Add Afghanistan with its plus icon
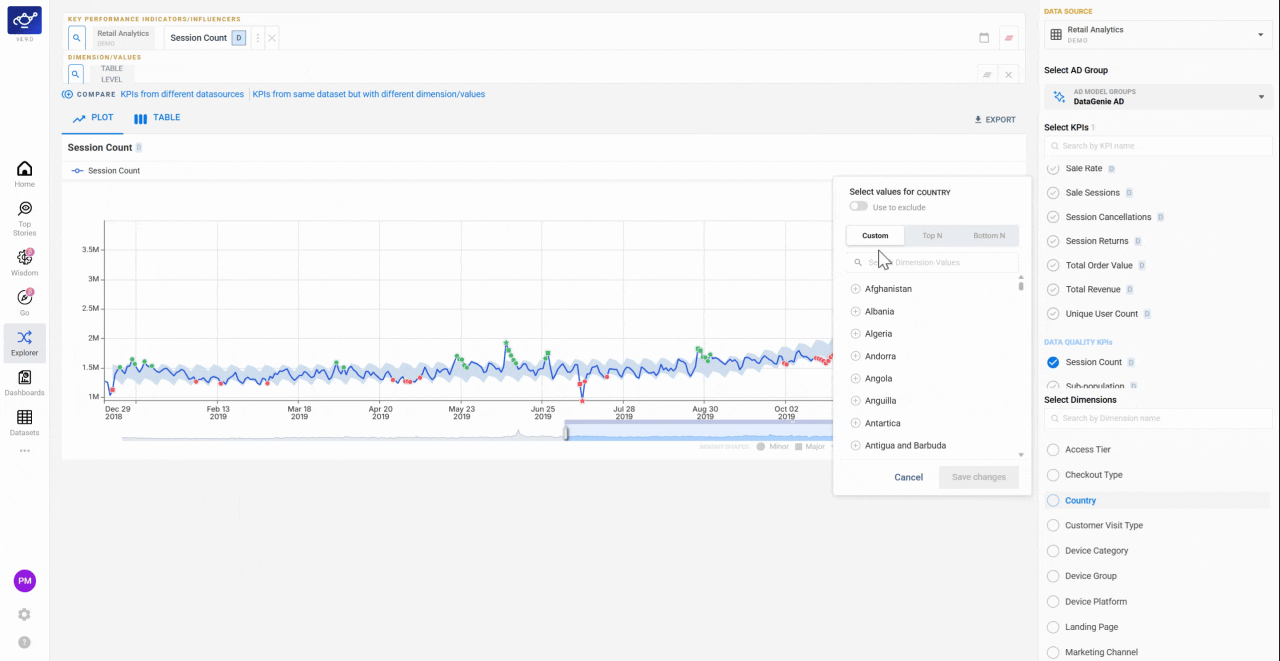Image resolution: width=1280 pixels, height=661 pixels. (855, 289)
